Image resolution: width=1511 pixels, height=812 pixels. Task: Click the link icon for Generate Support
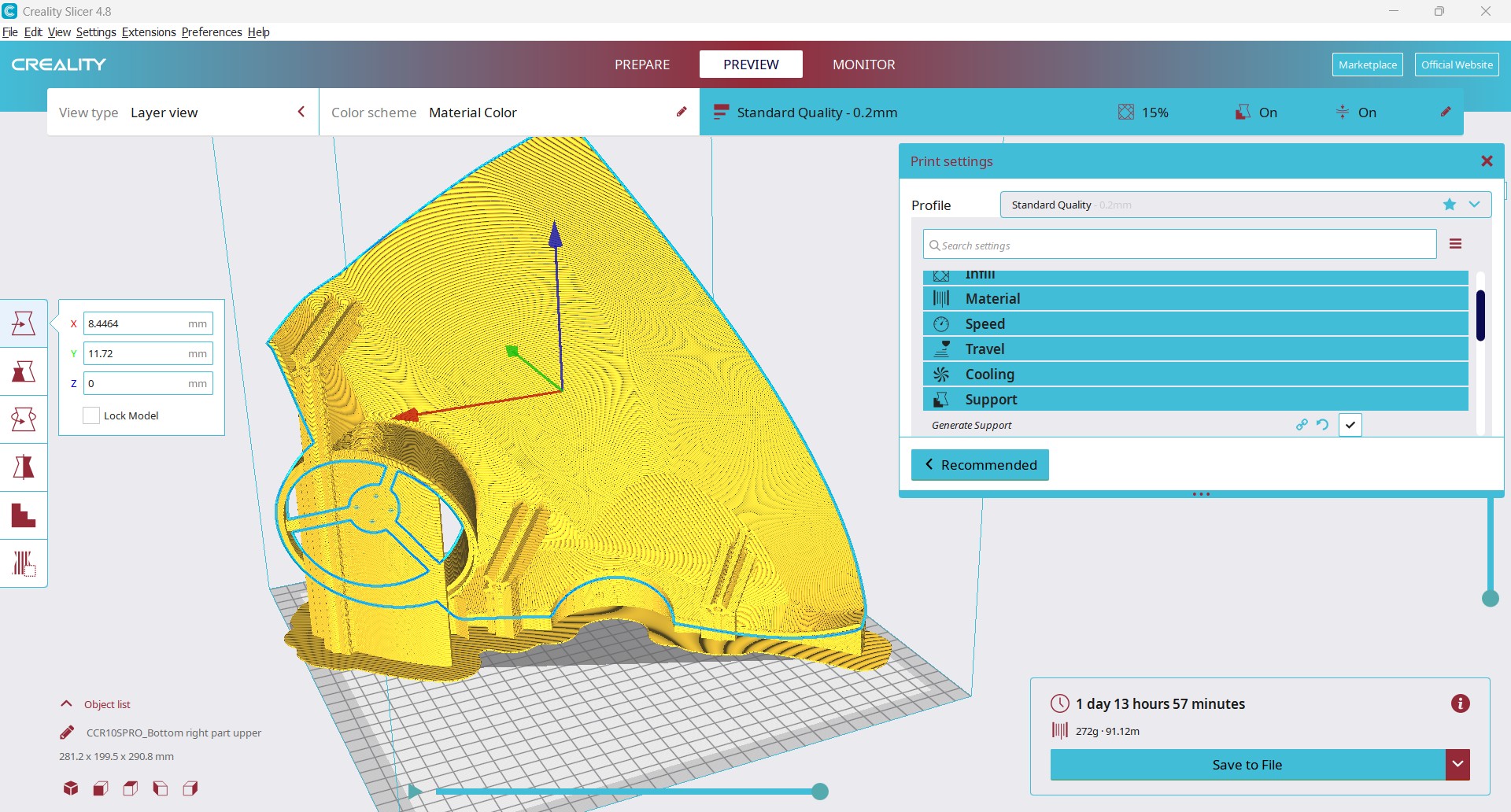(x=1302, y=425)
